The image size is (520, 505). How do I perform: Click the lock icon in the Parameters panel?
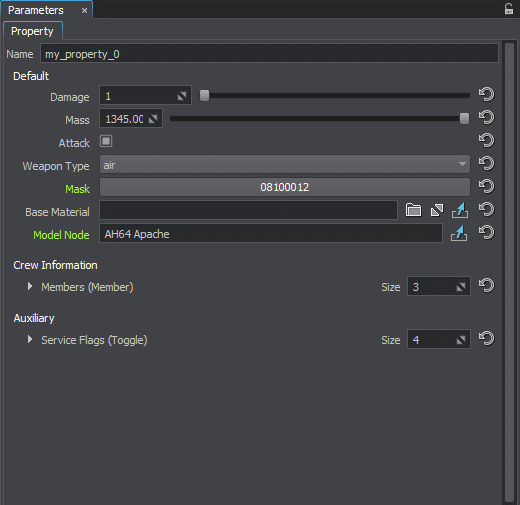509,9
